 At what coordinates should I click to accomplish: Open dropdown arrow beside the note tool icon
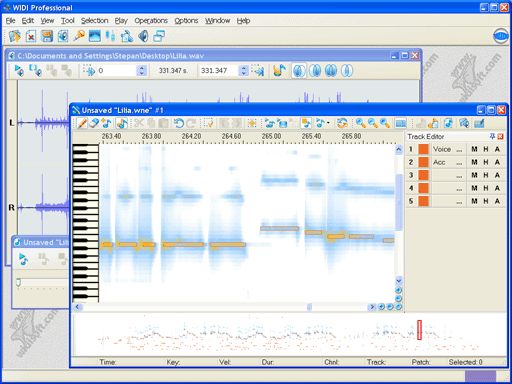click(x=328, y=123)
